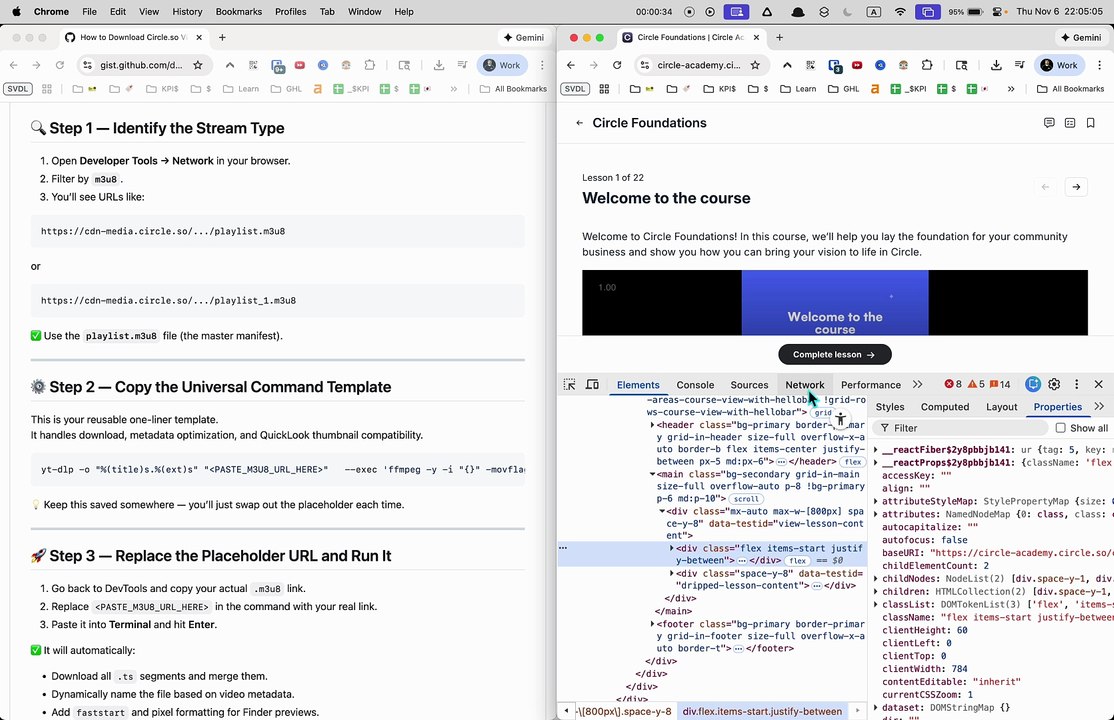The height and width of the screenshot is (720, 1114).
Task: Open the Bookmarks menu in menu bar
Action: tap(239, 11)
